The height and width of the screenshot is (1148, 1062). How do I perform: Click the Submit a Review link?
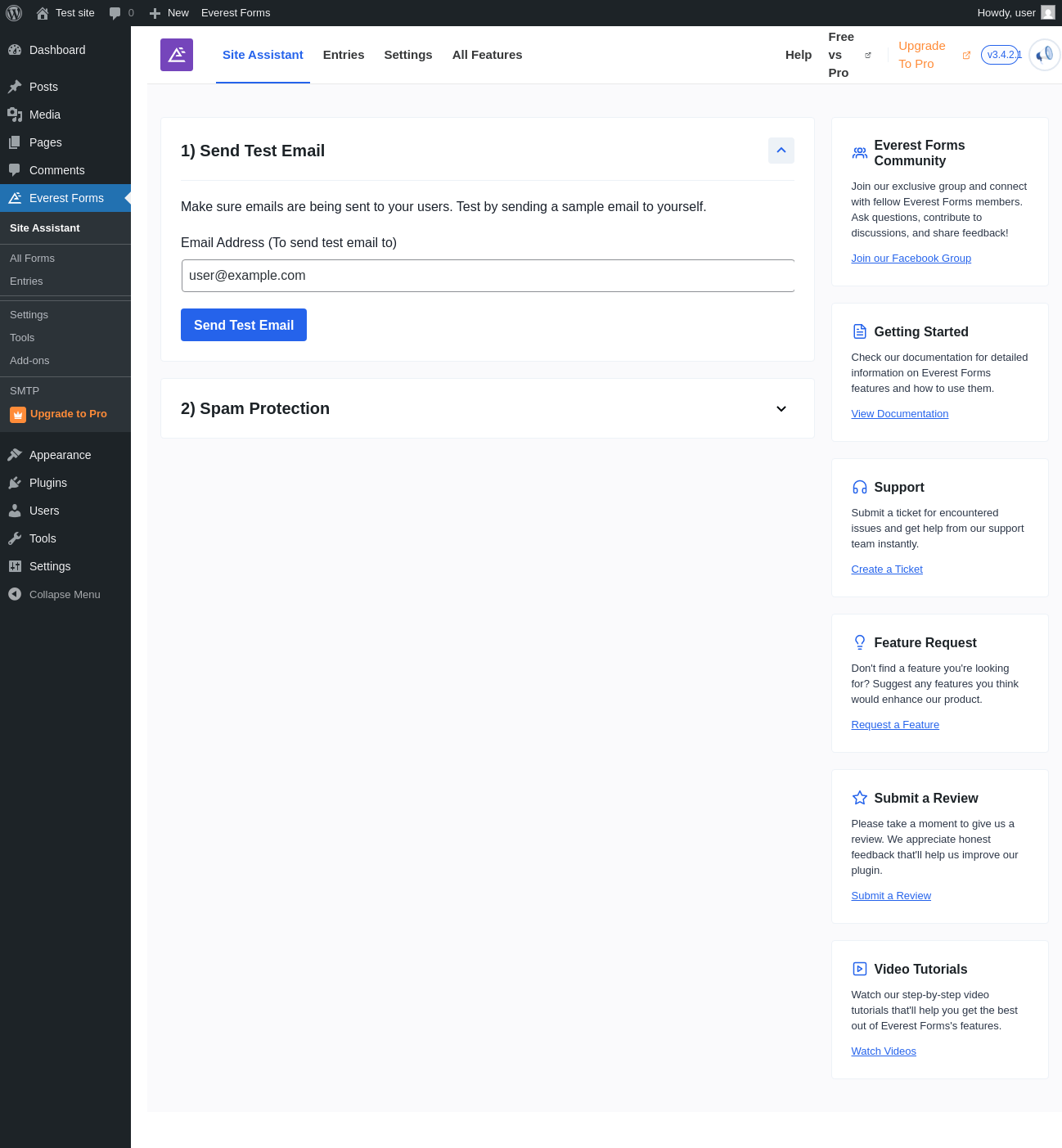pos(891,896)
